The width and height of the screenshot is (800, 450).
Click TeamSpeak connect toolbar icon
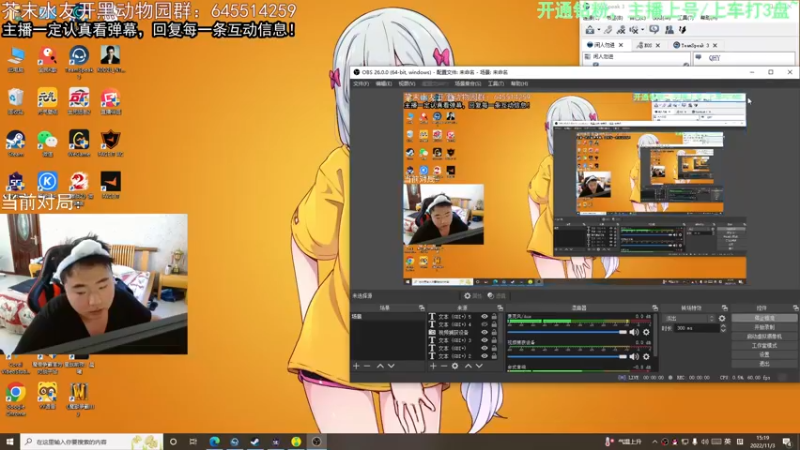click(x=590, y=30)
